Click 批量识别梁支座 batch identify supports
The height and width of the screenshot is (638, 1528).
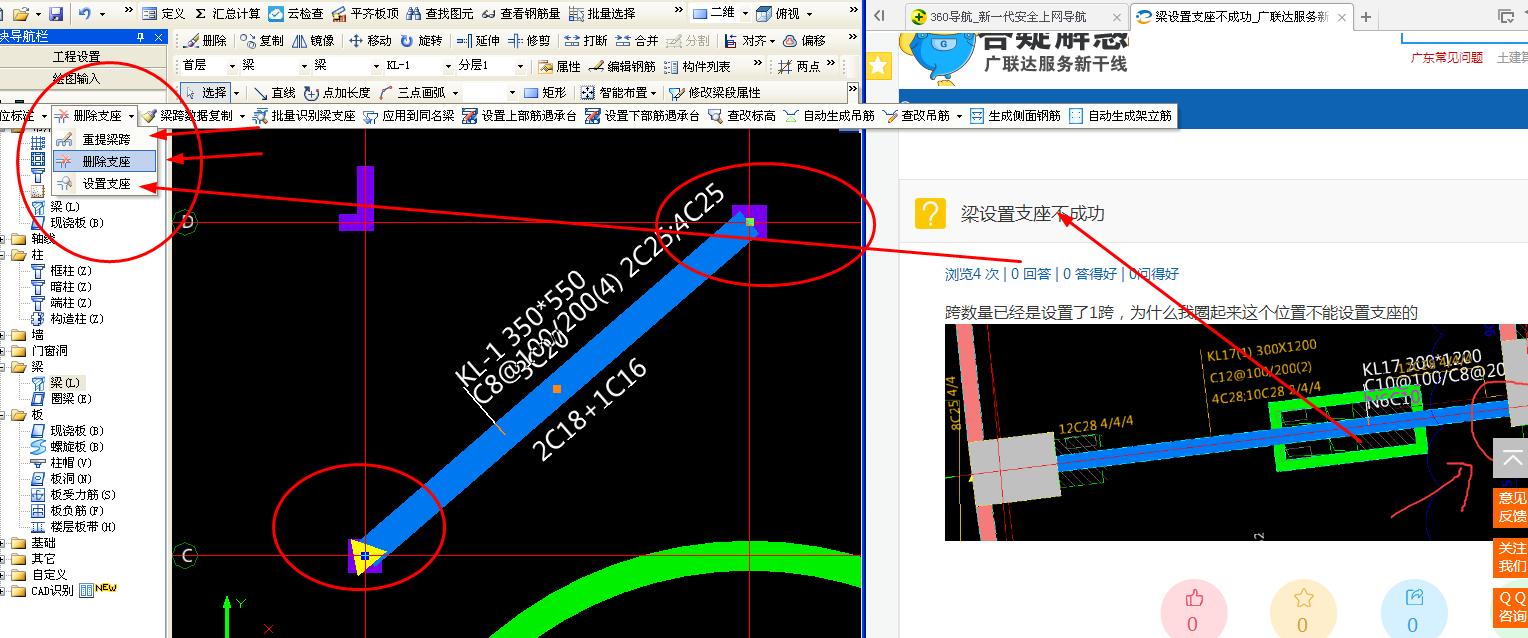point(303,116)
